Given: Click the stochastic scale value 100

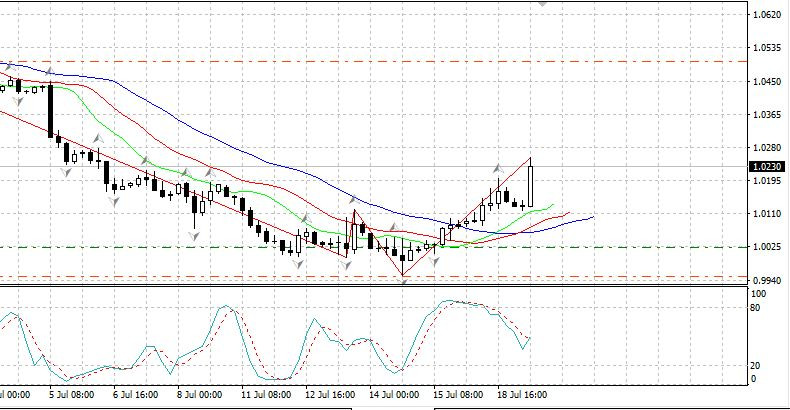Looking at the screenshot, I should (x=758, y=294).
